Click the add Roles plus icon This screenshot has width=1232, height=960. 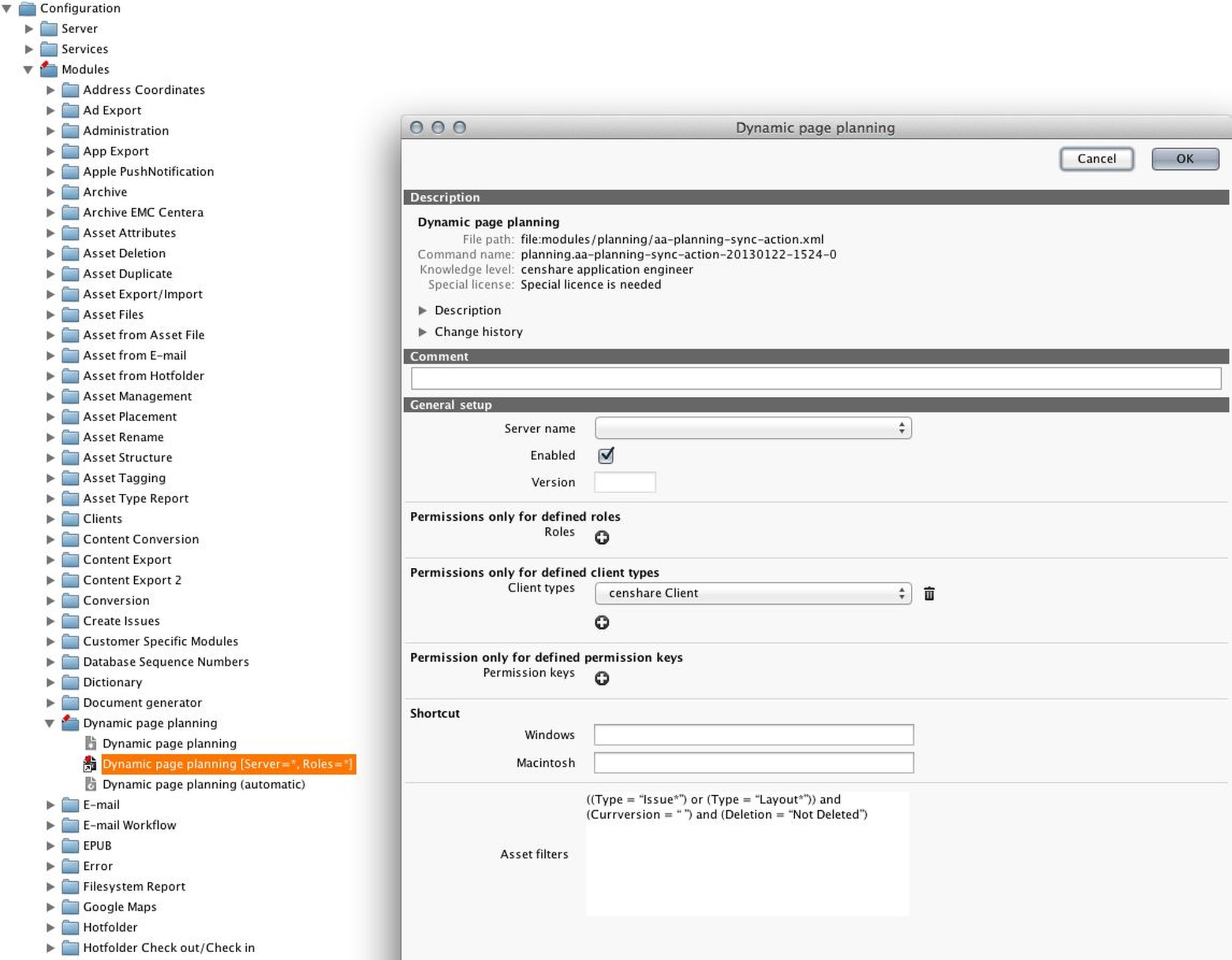coord(602,537)
